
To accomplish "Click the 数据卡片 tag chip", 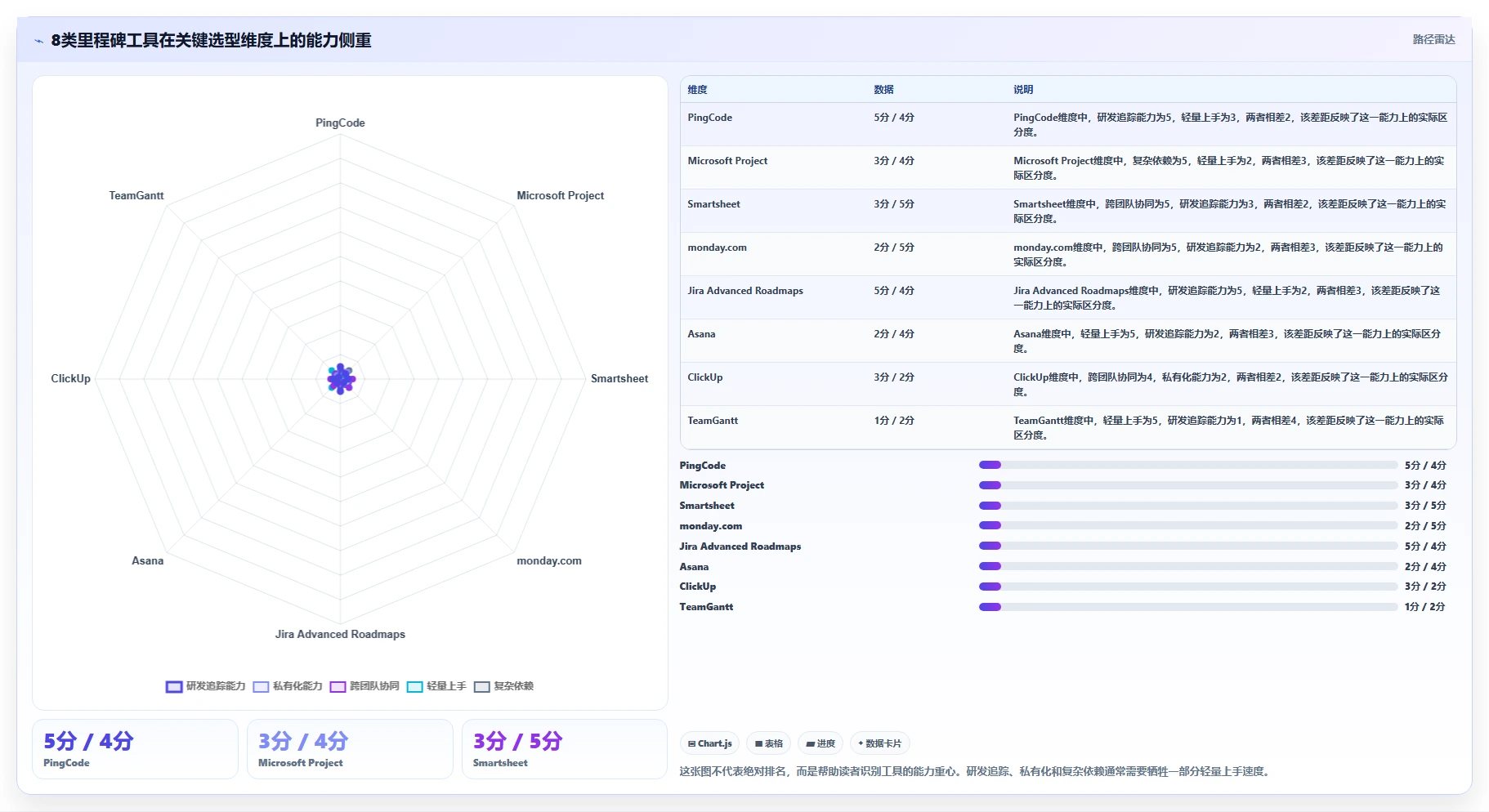I will tap(880, 743).
